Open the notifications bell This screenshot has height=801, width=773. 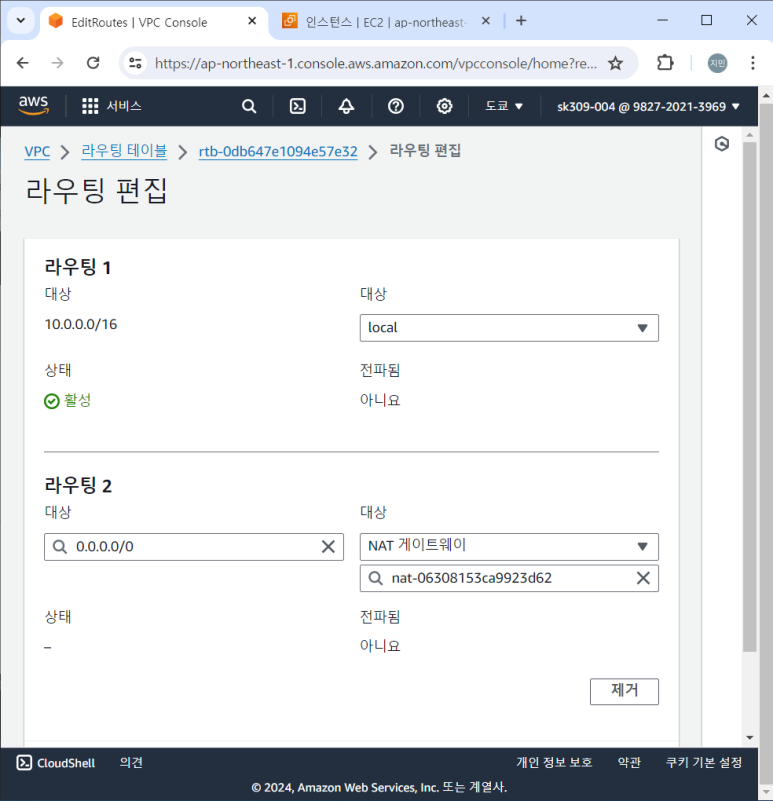[x=346, y=106]
